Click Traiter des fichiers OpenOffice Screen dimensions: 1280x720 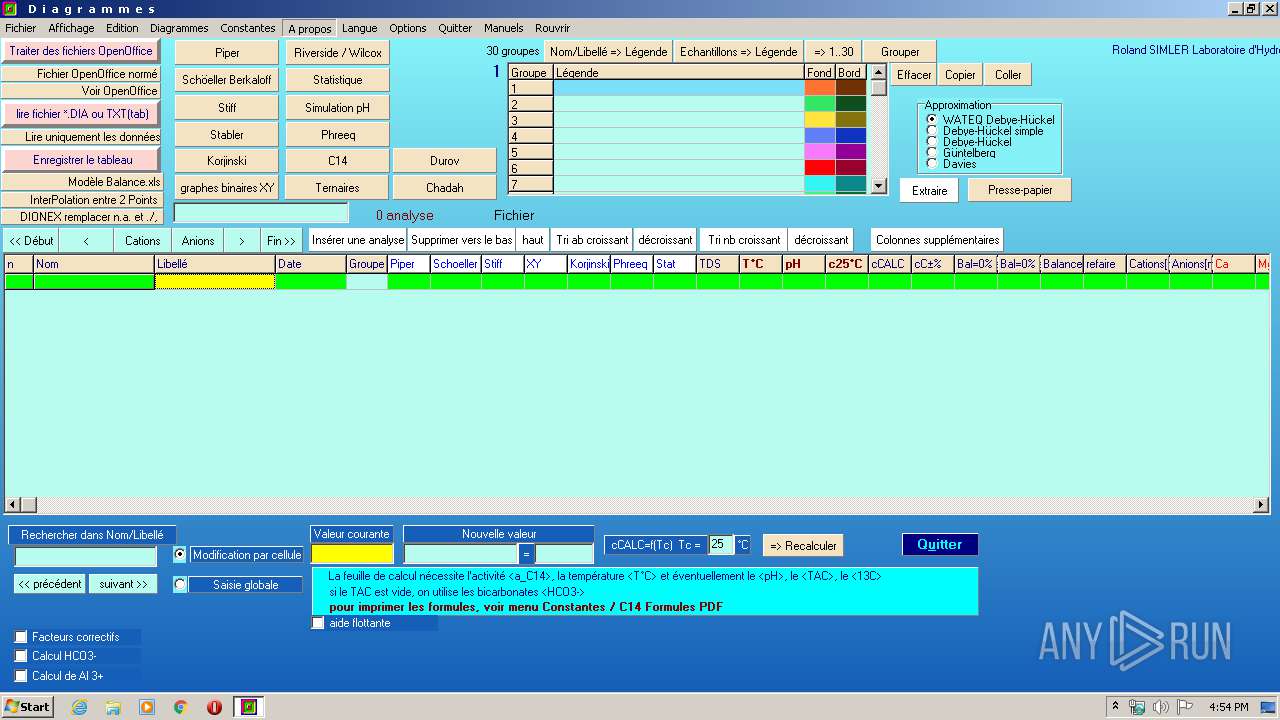[x=81, y=51]
